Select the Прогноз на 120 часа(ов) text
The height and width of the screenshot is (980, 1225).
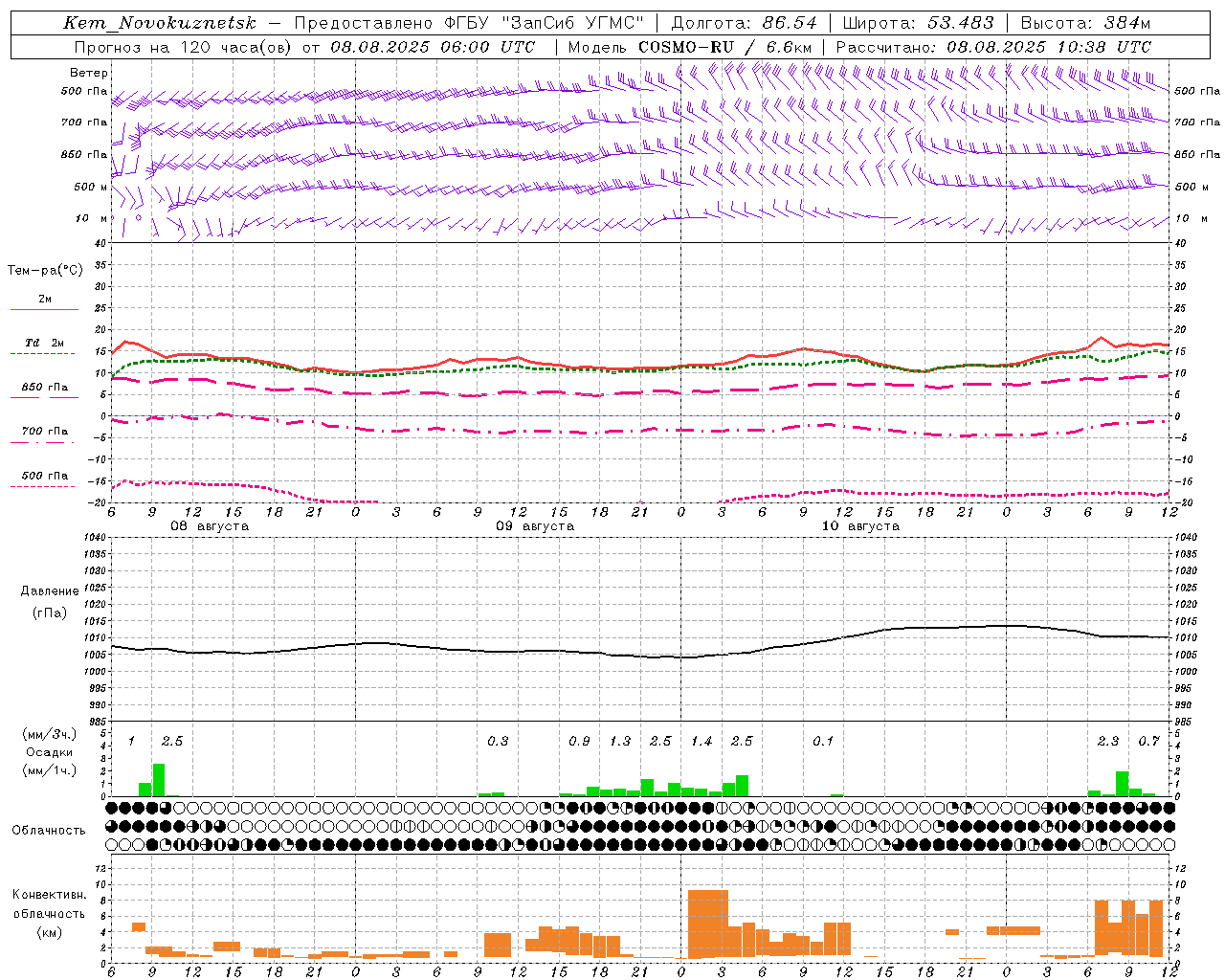coord(184,47)
